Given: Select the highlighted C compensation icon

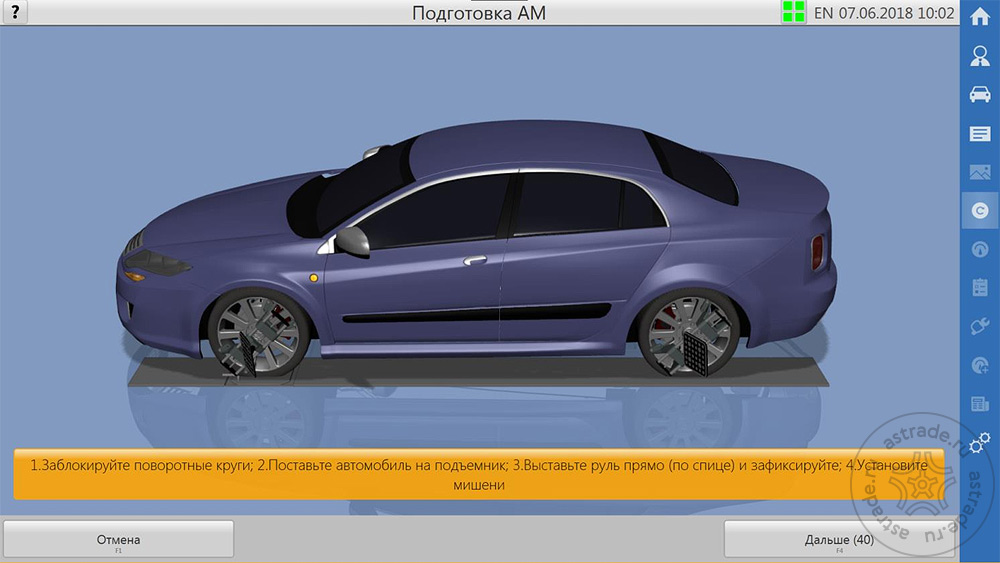Looking at the screenshot, I should click(980, 210).
